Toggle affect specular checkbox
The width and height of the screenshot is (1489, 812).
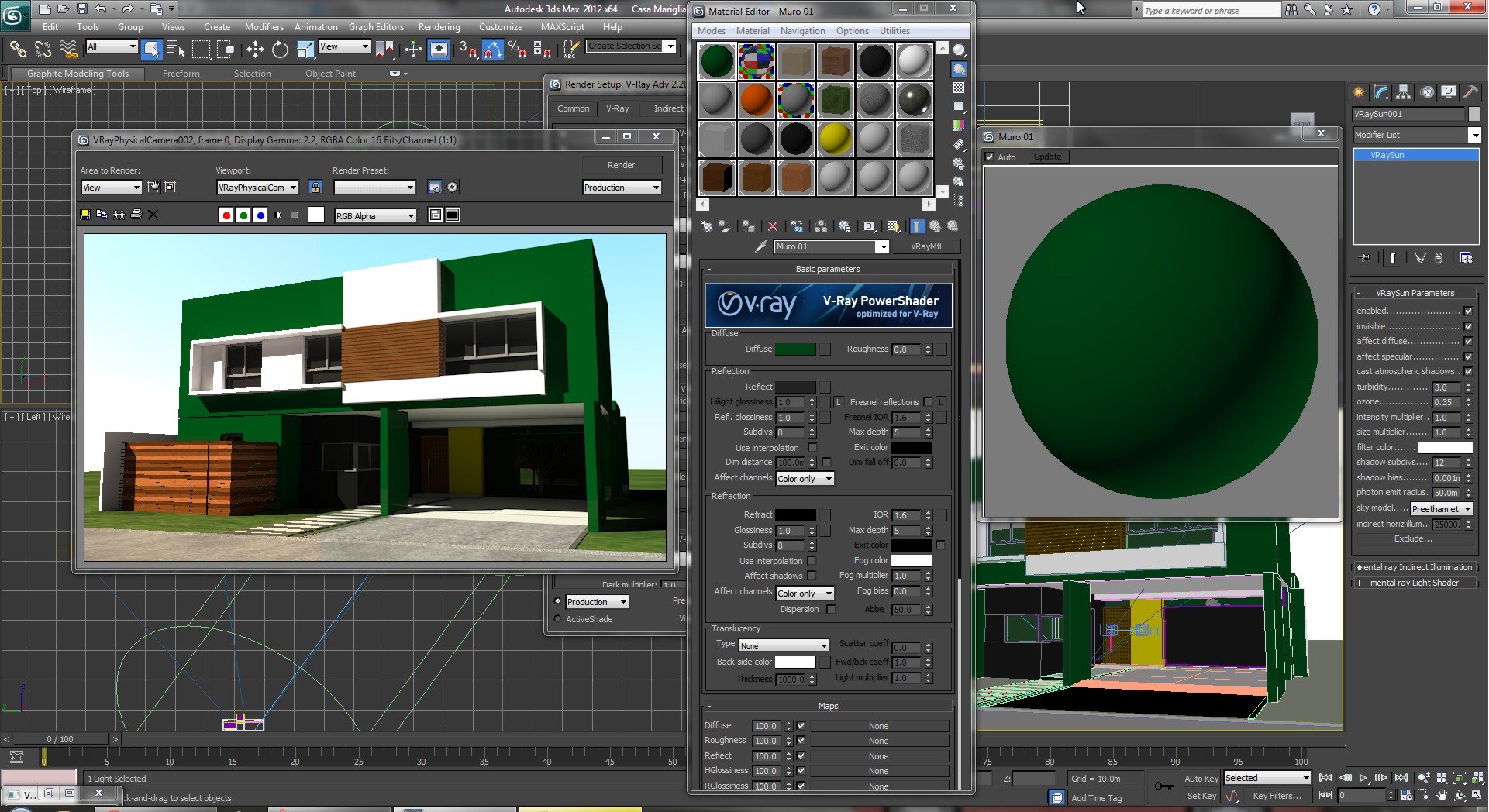click(1468, 356)
